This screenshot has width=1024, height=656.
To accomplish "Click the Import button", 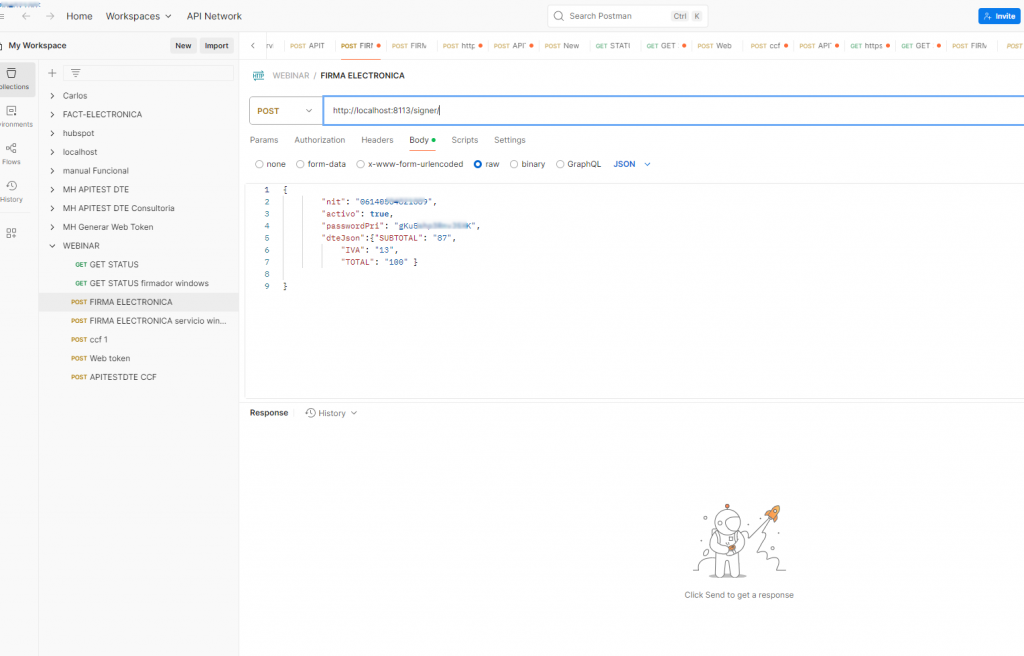I will pos(216,46).
